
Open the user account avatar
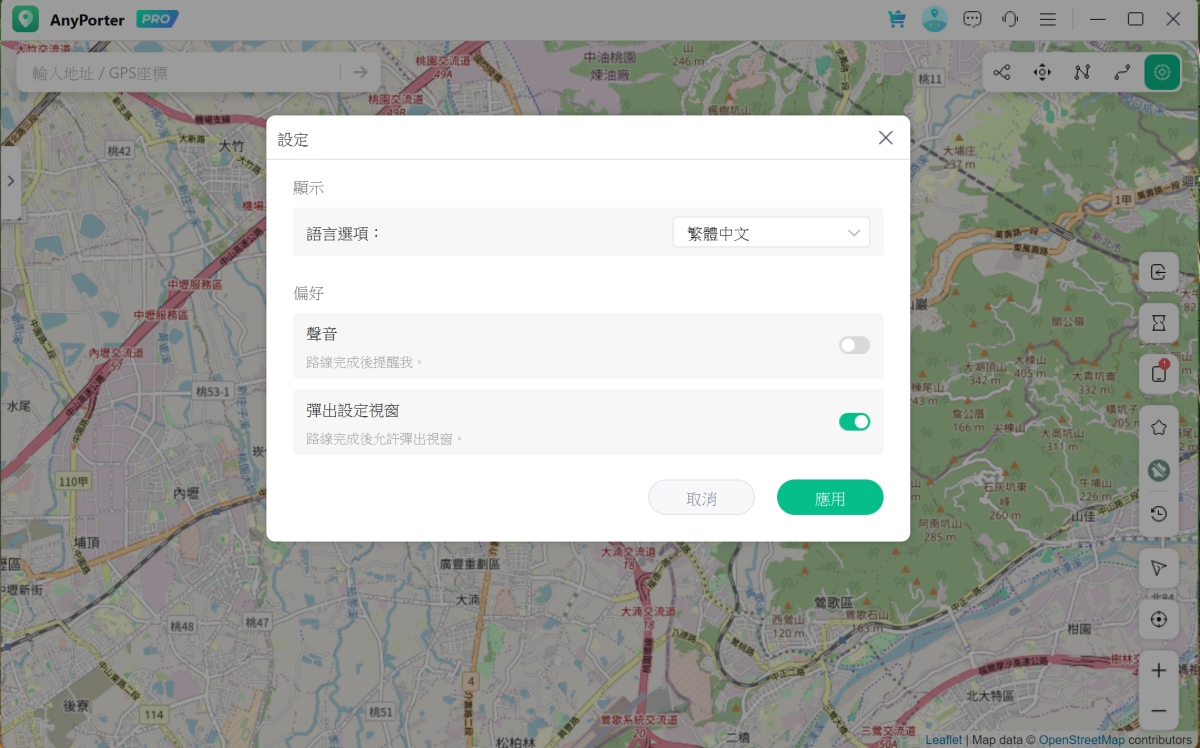pyautogui.click(x=934, y=19)
